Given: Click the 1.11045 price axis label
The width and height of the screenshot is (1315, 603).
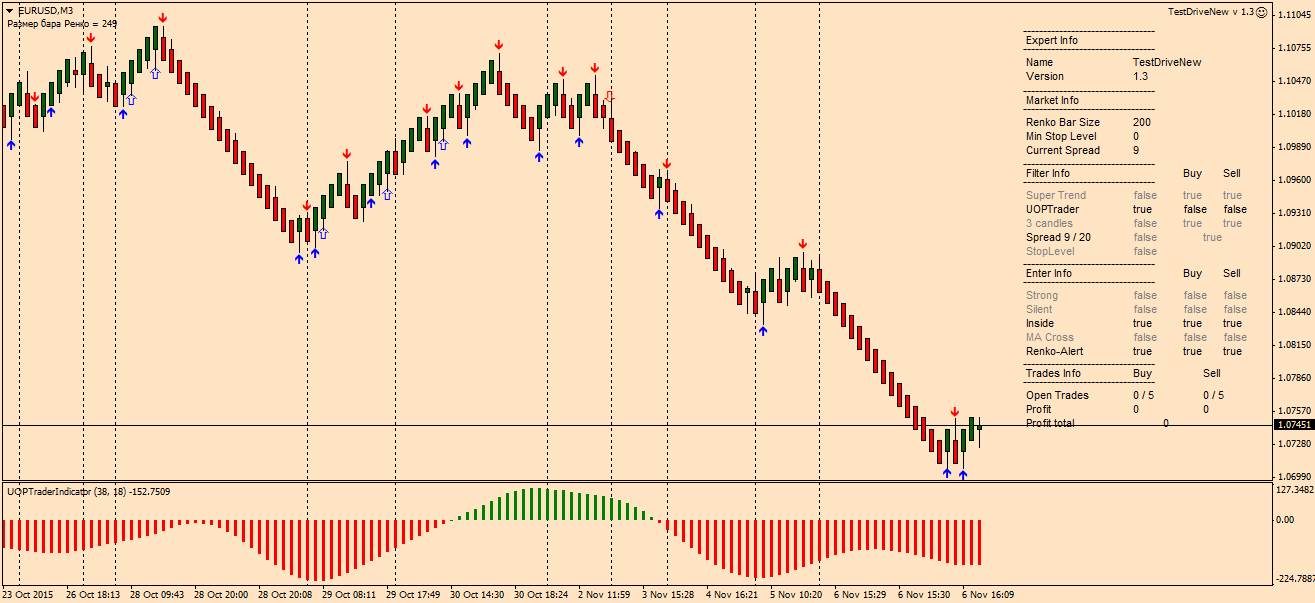Looking at the screenshot, I should (x=1294, y=14).
